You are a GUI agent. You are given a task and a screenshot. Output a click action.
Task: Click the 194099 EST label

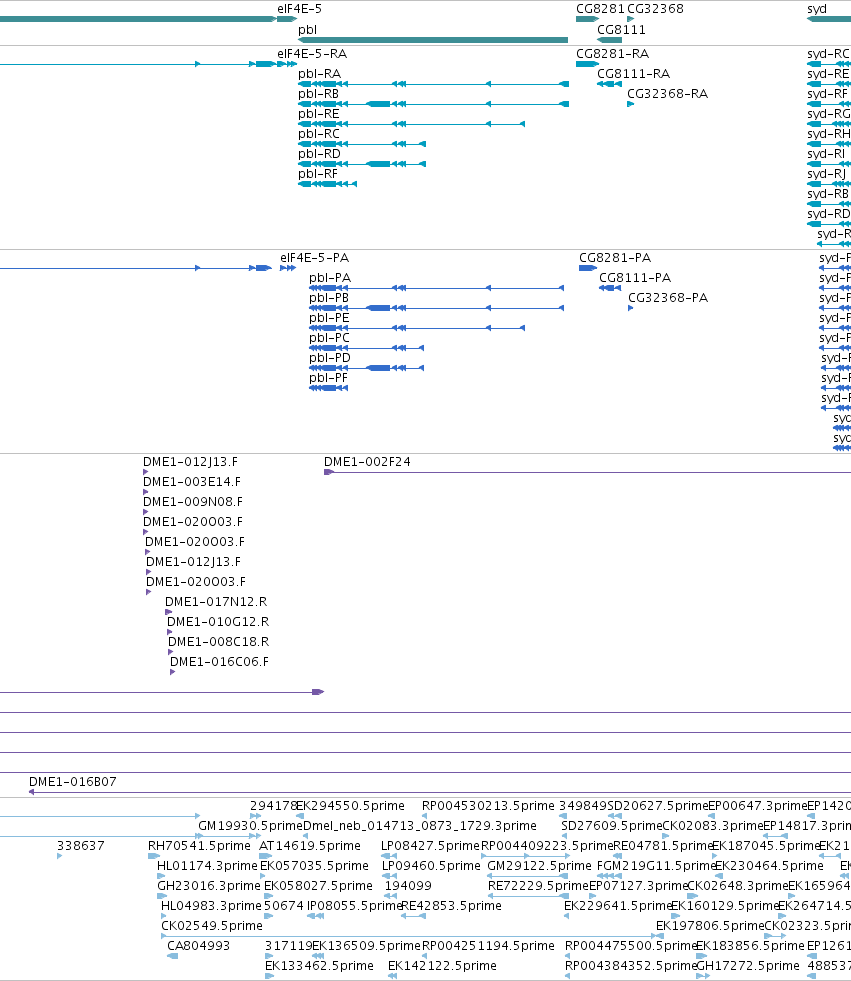pos(408,886)
